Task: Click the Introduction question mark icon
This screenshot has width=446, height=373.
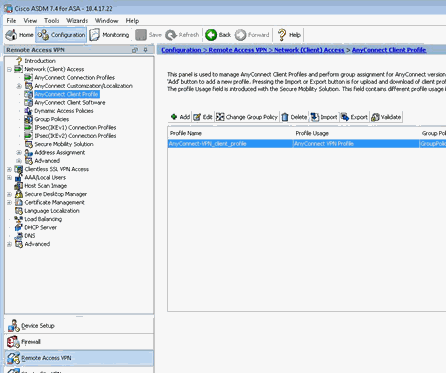Action: (x=19, y=61)
